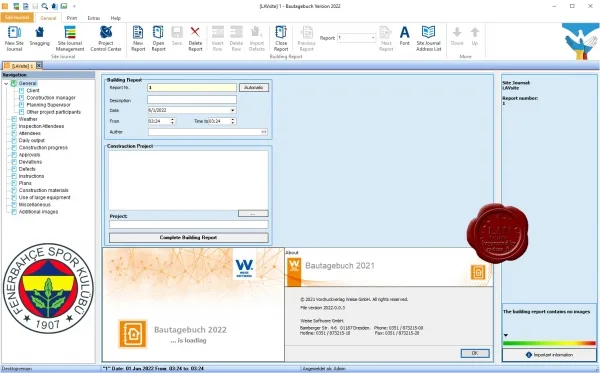Screen dimensions: 600x373
Task: Click the grayed save icon in quick access toolbar
Action: pyautogui.click(x=35, y=6)
